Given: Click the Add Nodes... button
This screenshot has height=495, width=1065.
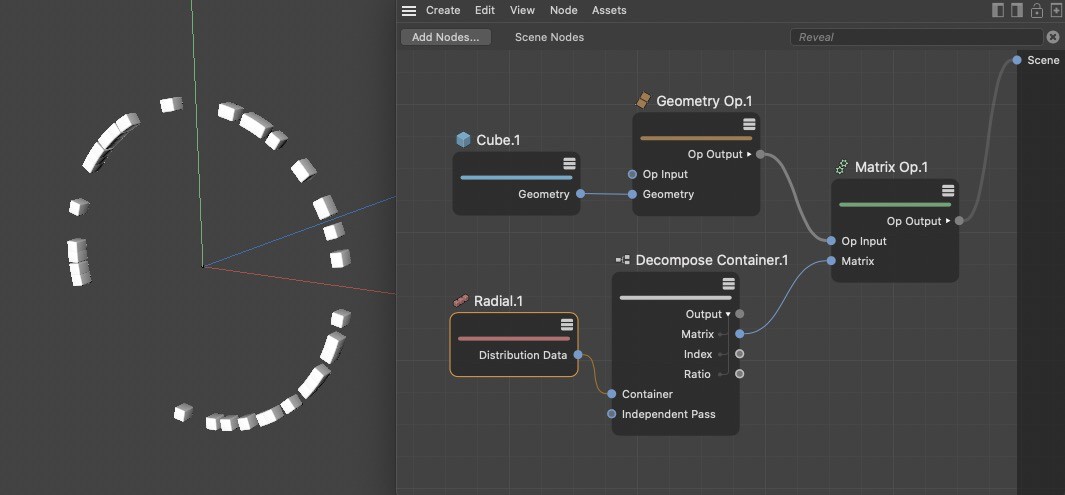Looking at the screenshot, I should (446, 37).
